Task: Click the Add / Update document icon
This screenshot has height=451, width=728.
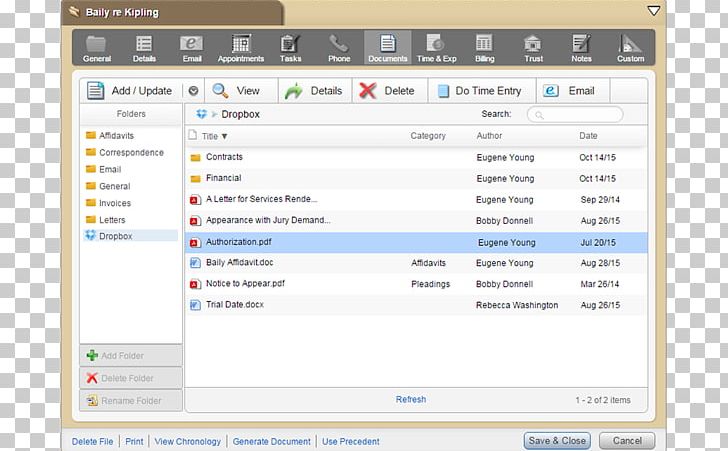Action: pos(96,91)
